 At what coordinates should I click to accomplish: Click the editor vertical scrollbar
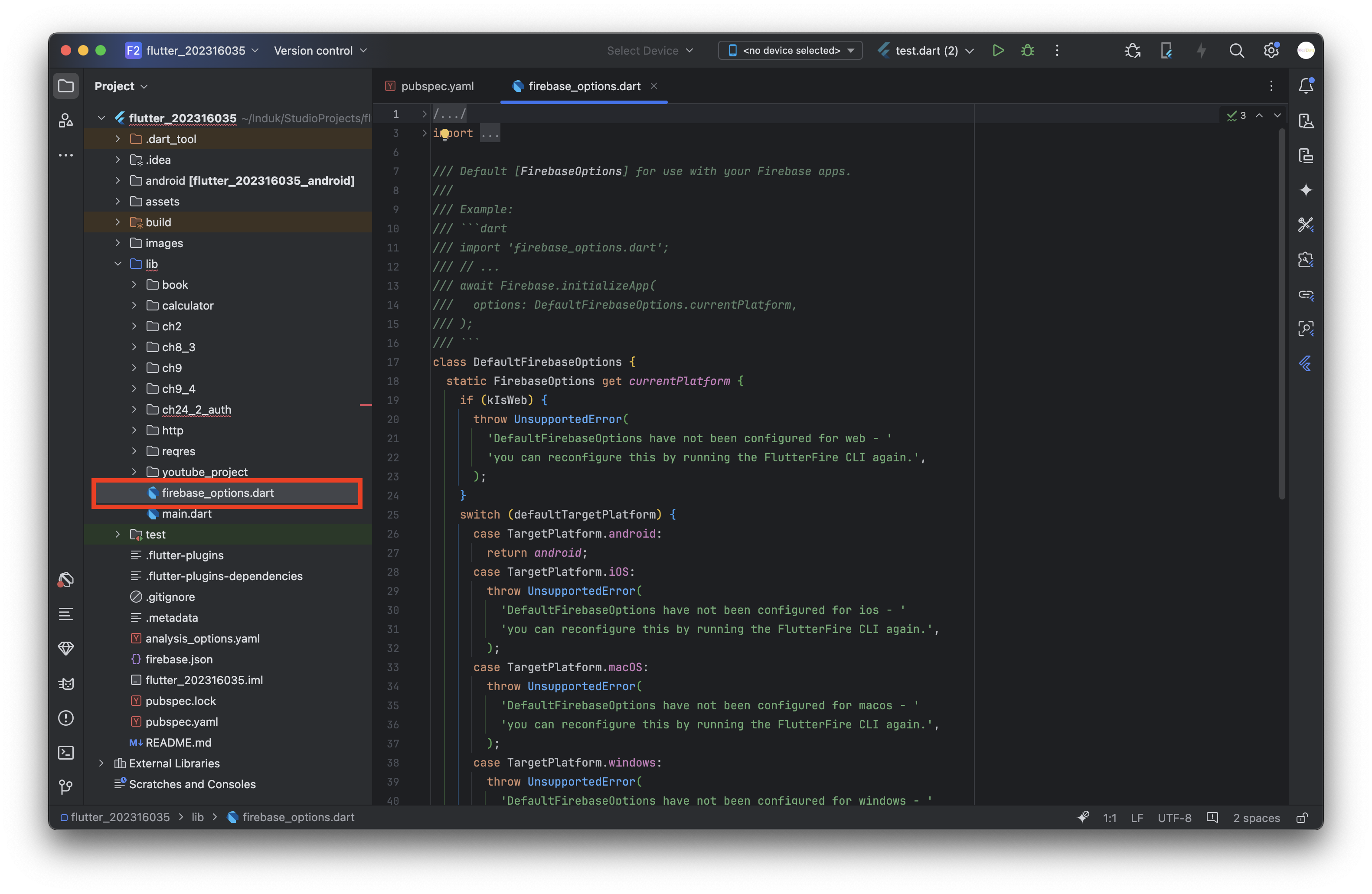(1281, 314)
